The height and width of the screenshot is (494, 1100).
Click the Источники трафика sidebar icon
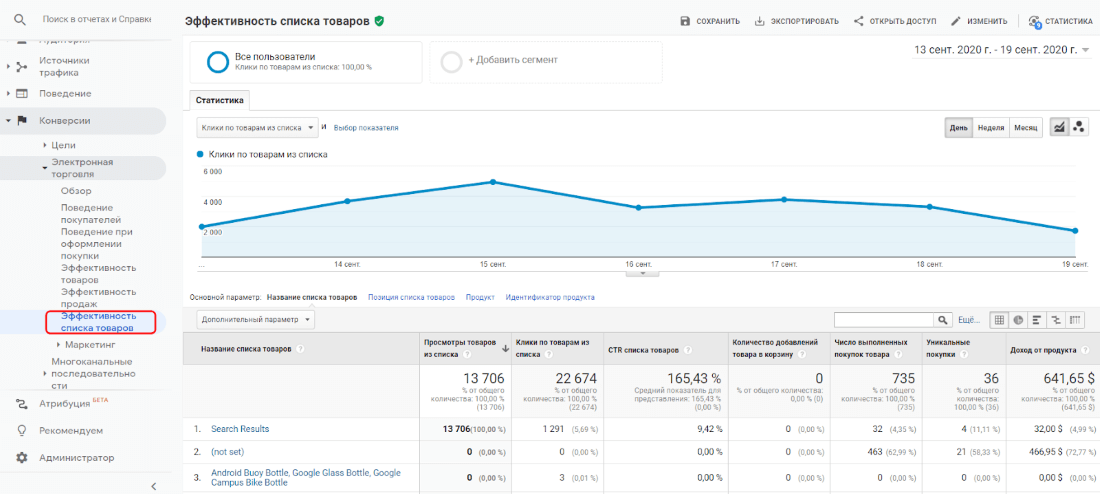pyautogui.click(x=22, y=67)
